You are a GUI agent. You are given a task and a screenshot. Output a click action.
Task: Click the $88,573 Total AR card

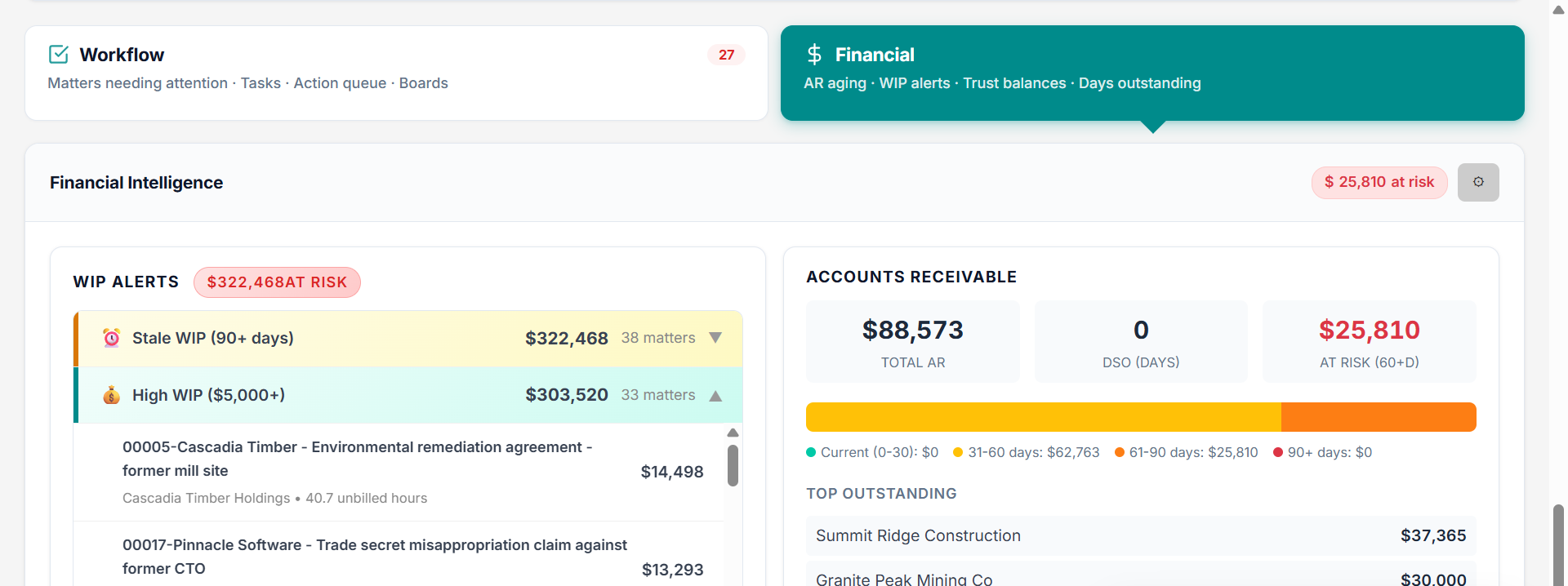coord(913,341)
